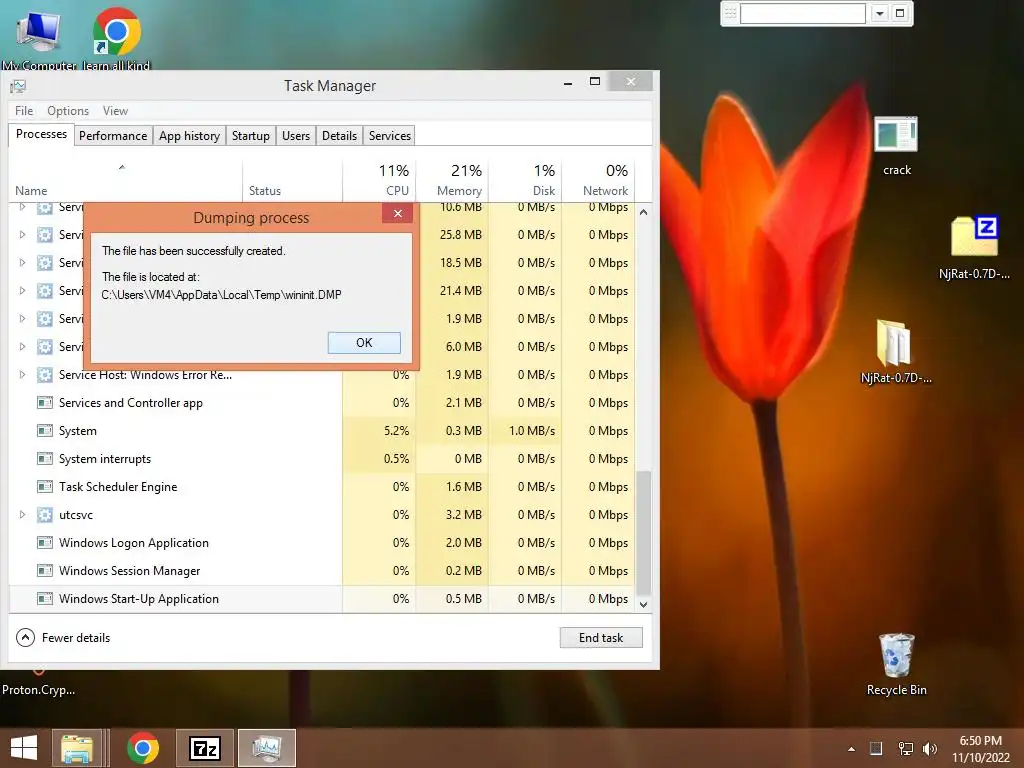Show hidden tray icons arrow
The height and width of the screenshot is (768, 1024).
point(851,749)
